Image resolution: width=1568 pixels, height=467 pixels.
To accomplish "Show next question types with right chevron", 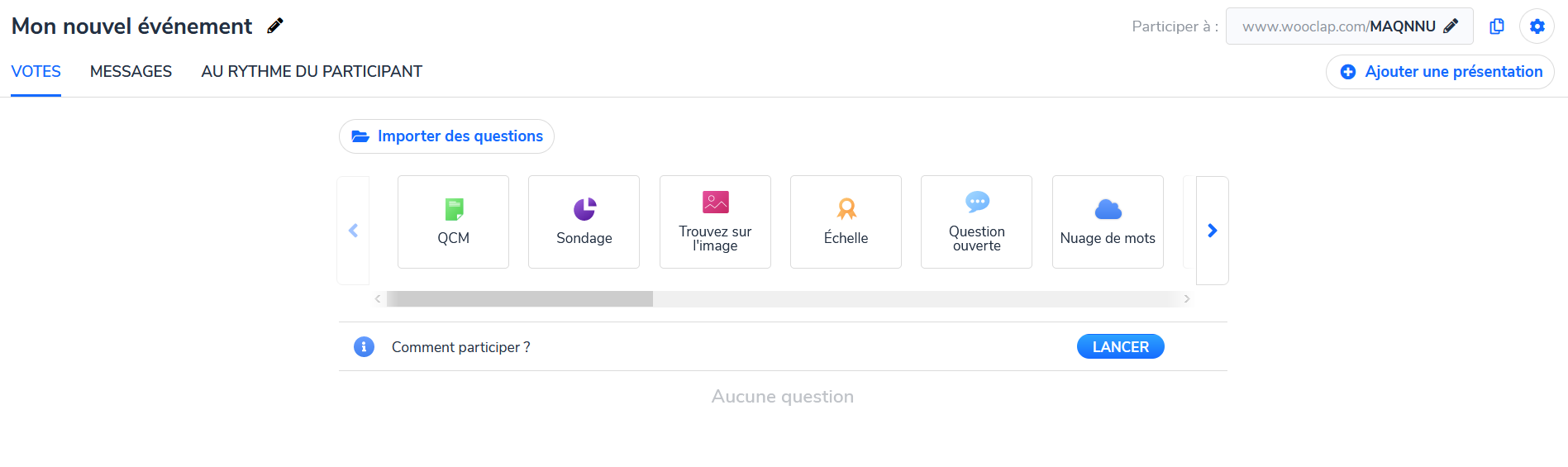I will click(1213, 231).
